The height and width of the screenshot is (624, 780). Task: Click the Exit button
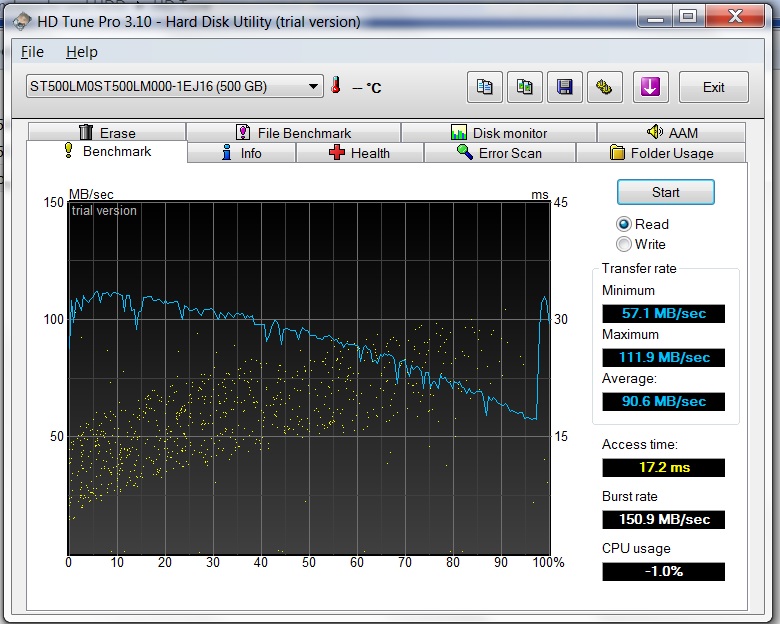713,87
